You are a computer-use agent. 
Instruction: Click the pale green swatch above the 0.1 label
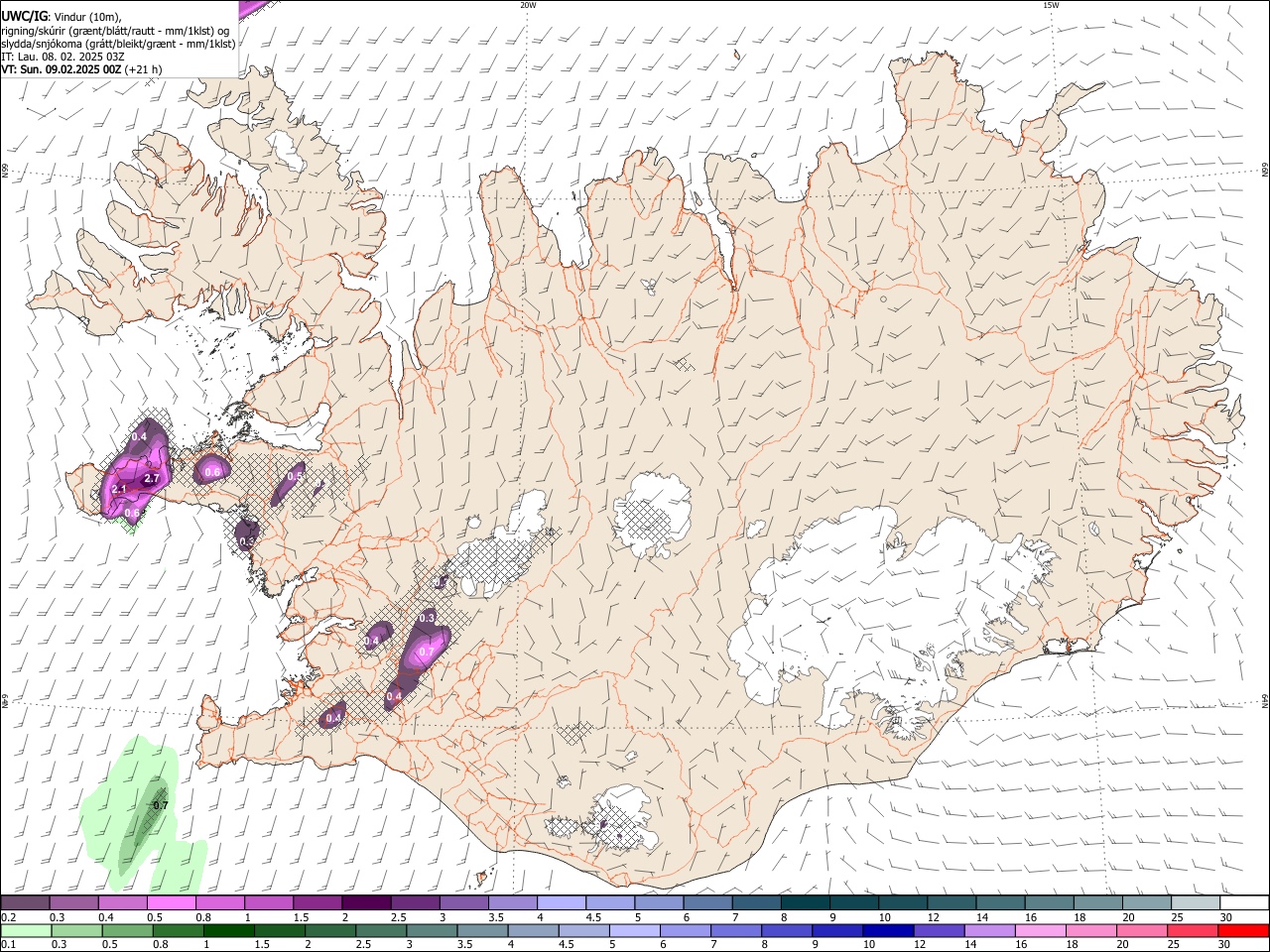click(x=25, y=931)
